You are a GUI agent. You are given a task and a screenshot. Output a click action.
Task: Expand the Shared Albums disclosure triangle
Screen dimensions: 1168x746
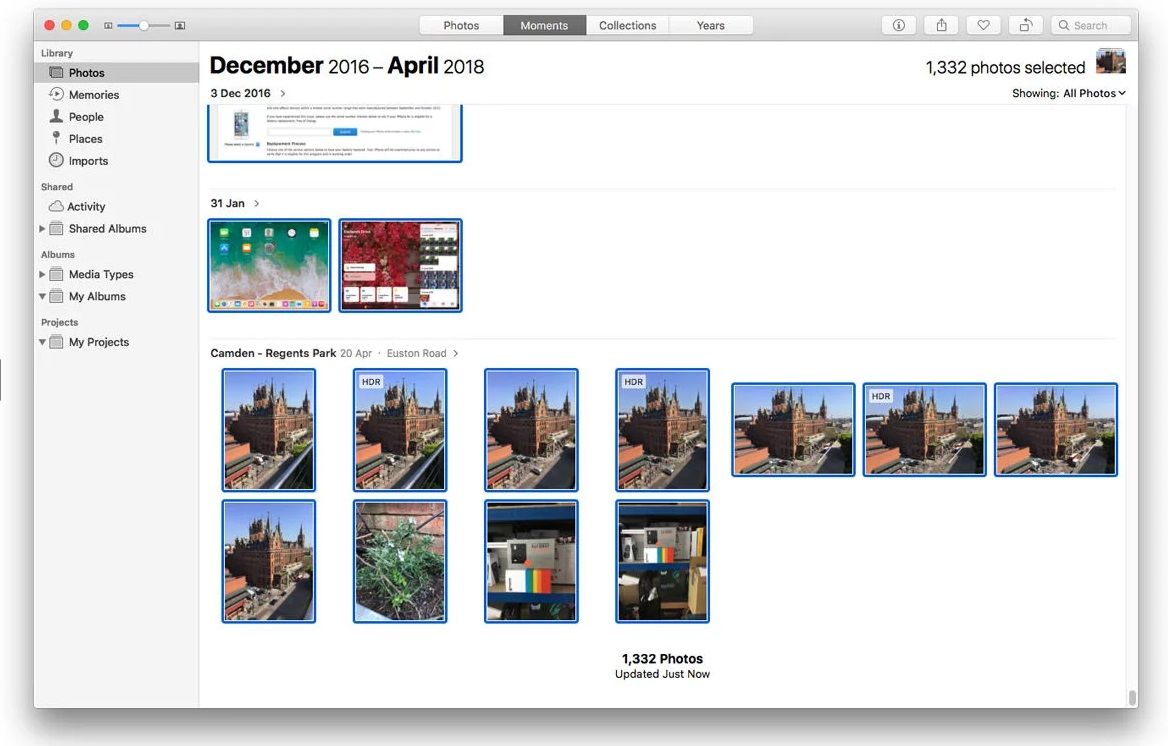[x=42, y=229]
